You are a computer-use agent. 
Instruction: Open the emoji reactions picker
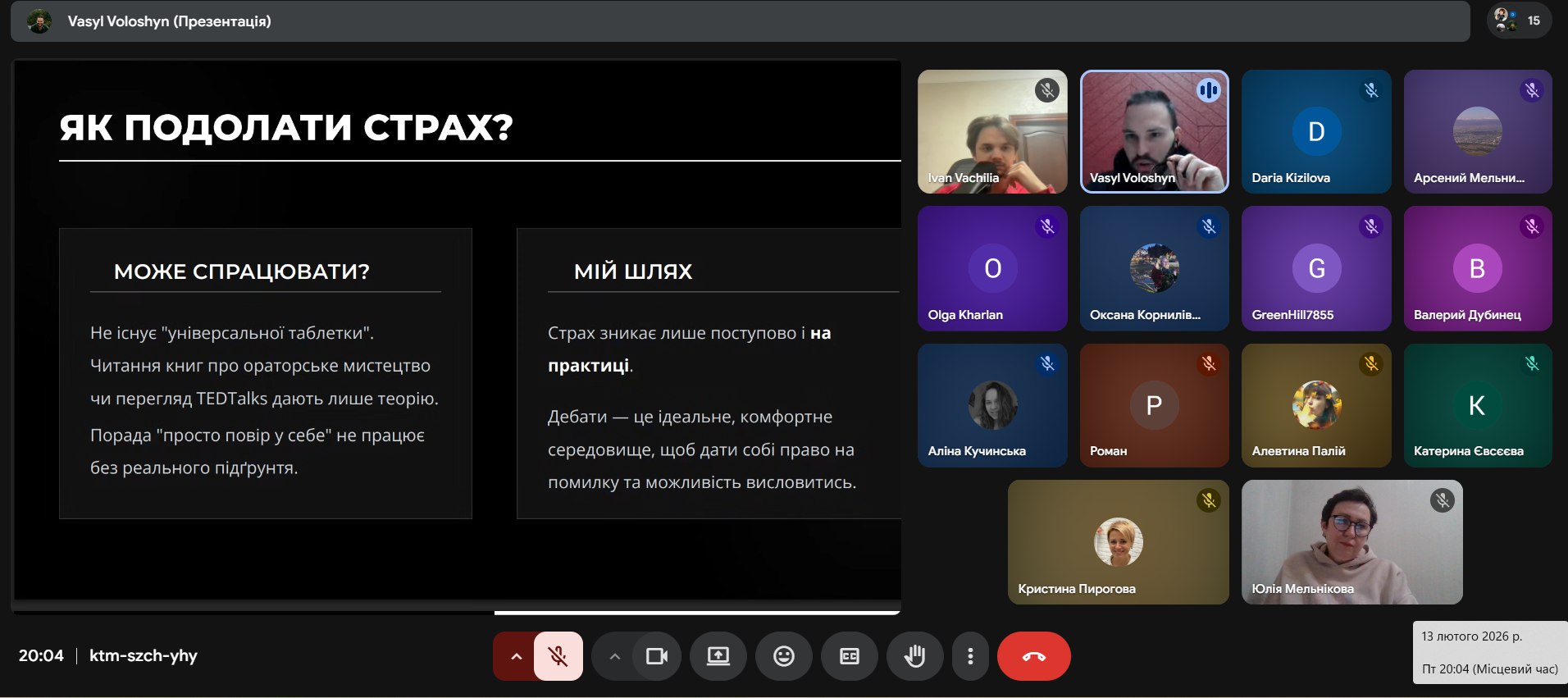[x=784, y=656]
